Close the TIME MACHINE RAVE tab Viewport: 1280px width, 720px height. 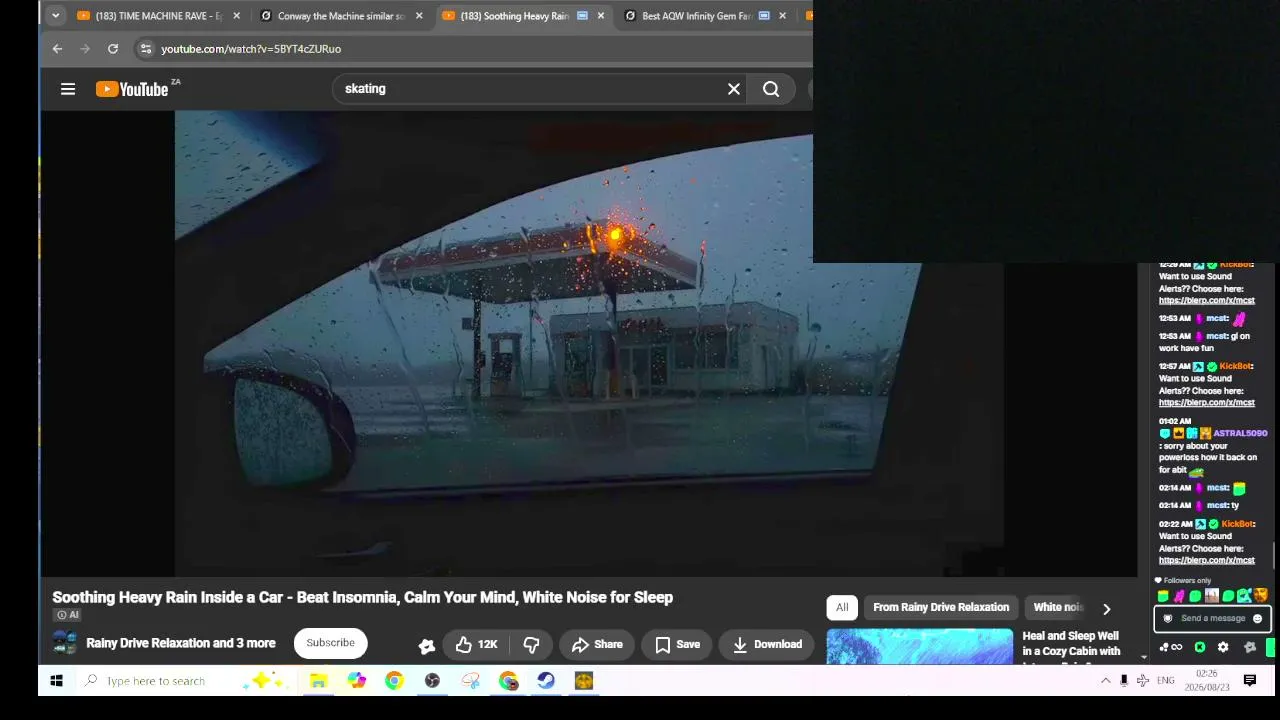237,16
